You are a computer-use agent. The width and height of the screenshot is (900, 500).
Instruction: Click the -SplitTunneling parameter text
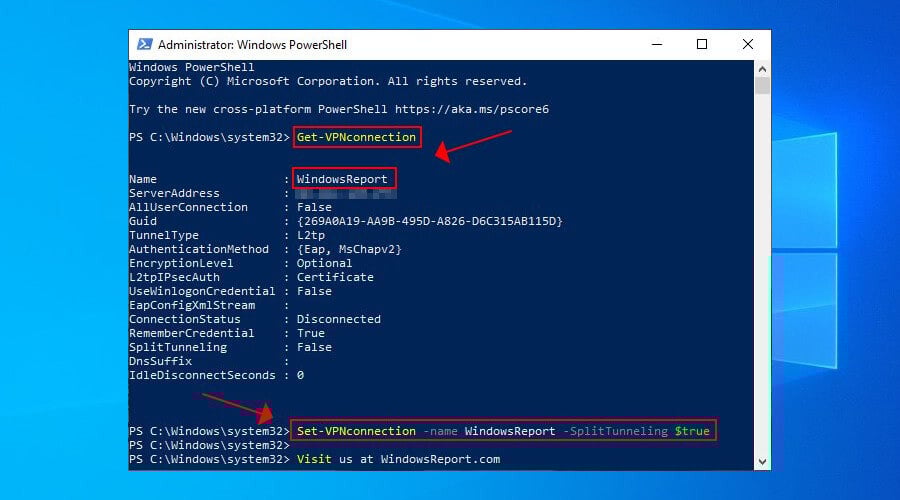point(615,431)
